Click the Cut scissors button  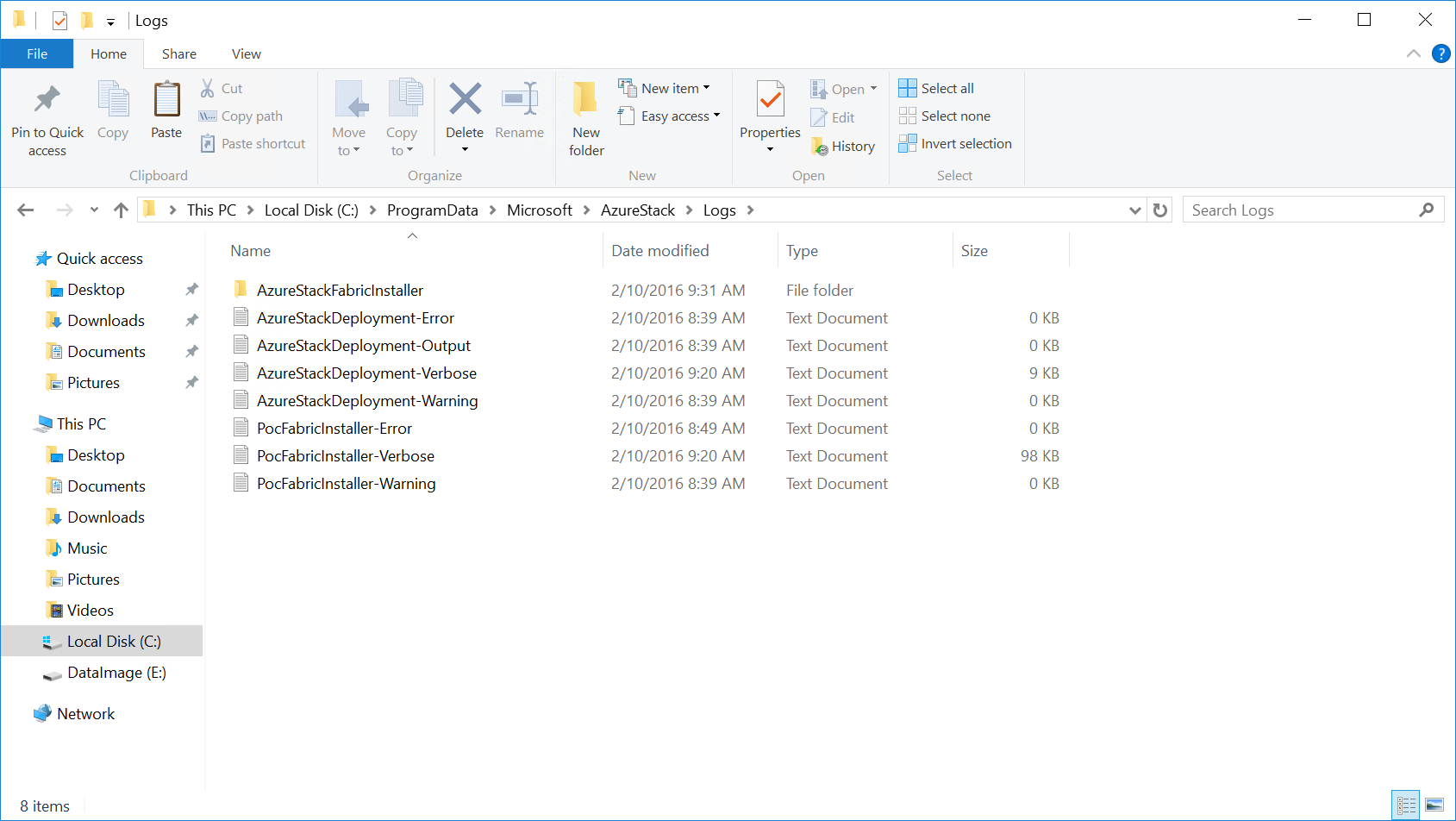pyautogui.click(x=222, y=88)
